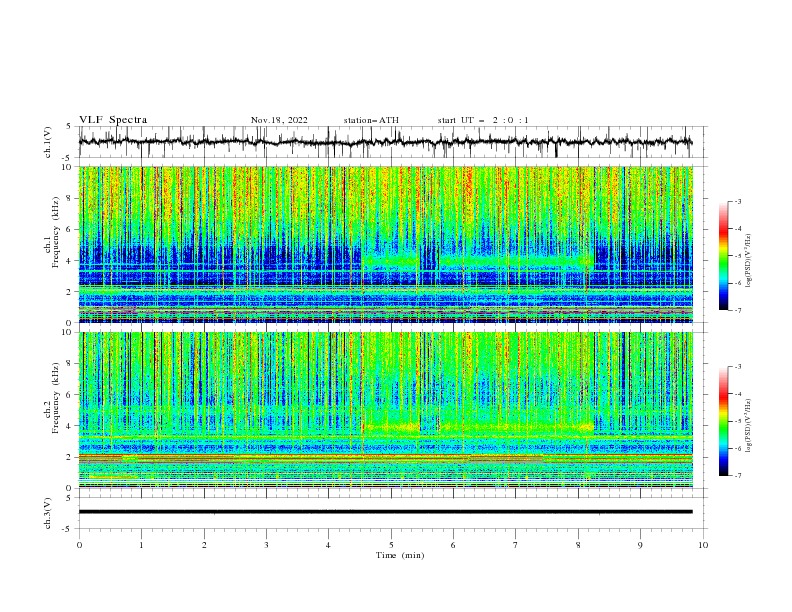Select the date text "Nov.18, 2022"
The width and height of the screenshot is (792, 612).
point(279,120)
